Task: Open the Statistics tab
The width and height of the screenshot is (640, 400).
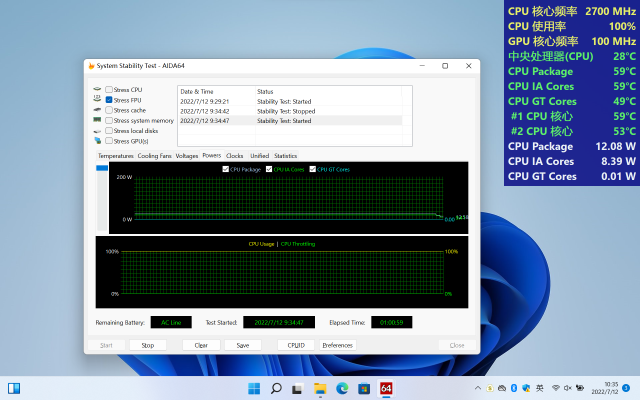Action: point(285,156)
